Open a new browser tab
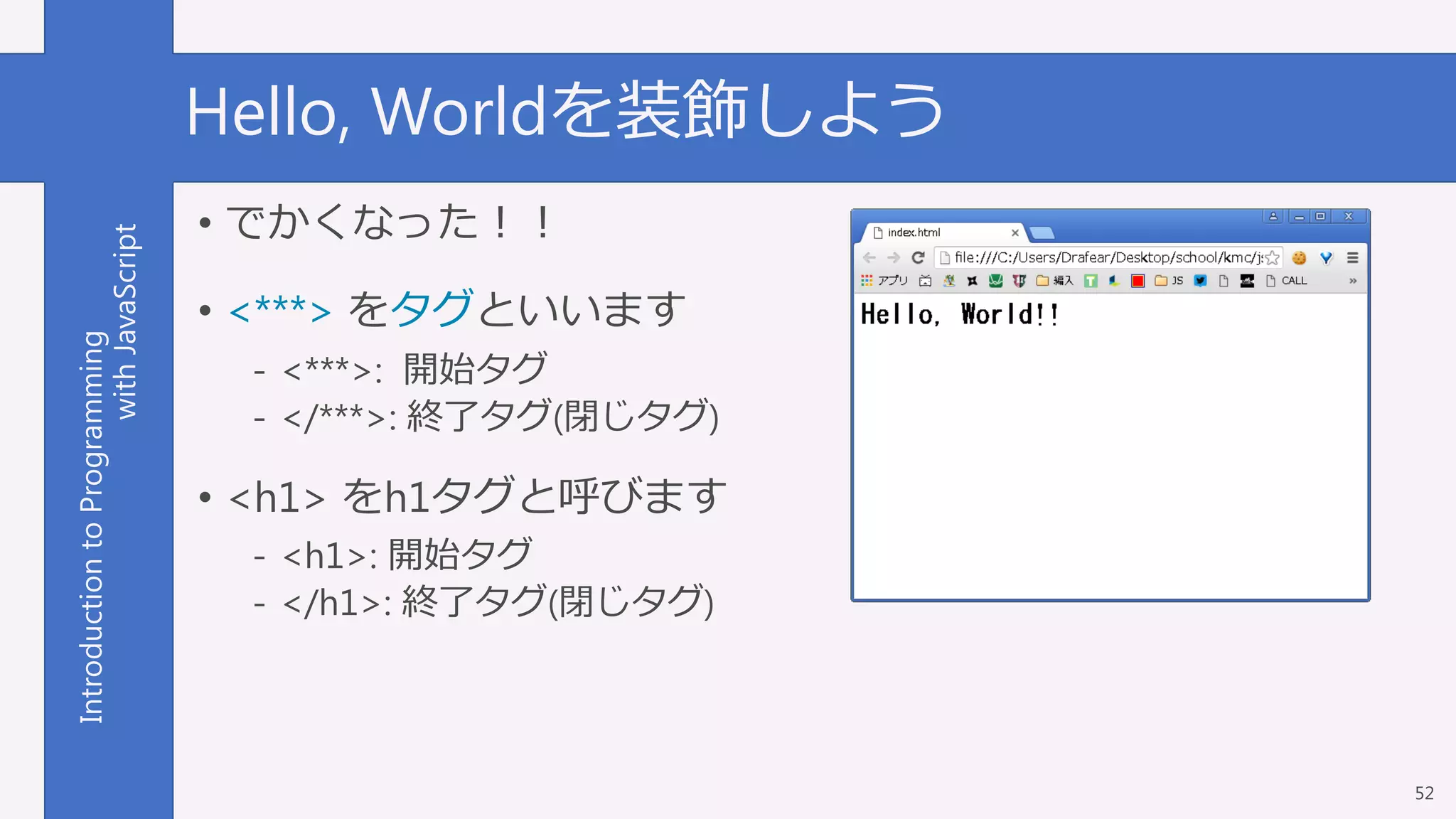The height and width of the screenshot is (819, 1456). pyautogui.click(x=1042, y=232)
